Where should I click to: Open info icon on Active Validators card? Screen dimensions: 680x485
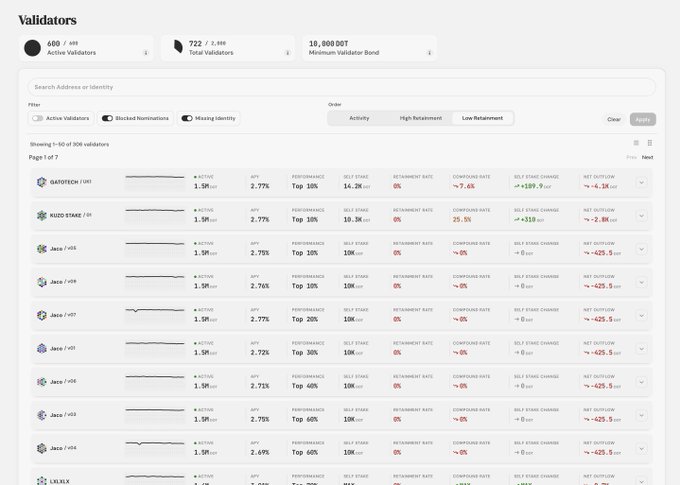click(x=146, y=53)
